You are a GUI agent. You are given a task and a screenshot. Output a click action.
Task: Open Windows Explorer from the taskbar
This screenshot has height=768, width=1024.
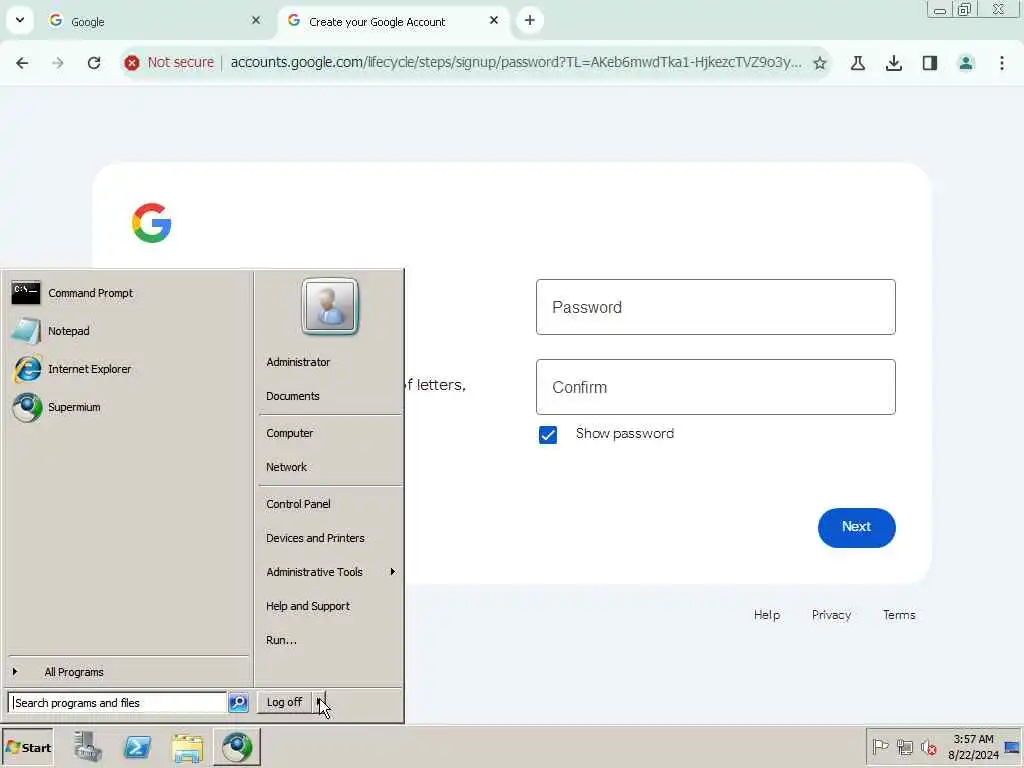tap(187, 747)
